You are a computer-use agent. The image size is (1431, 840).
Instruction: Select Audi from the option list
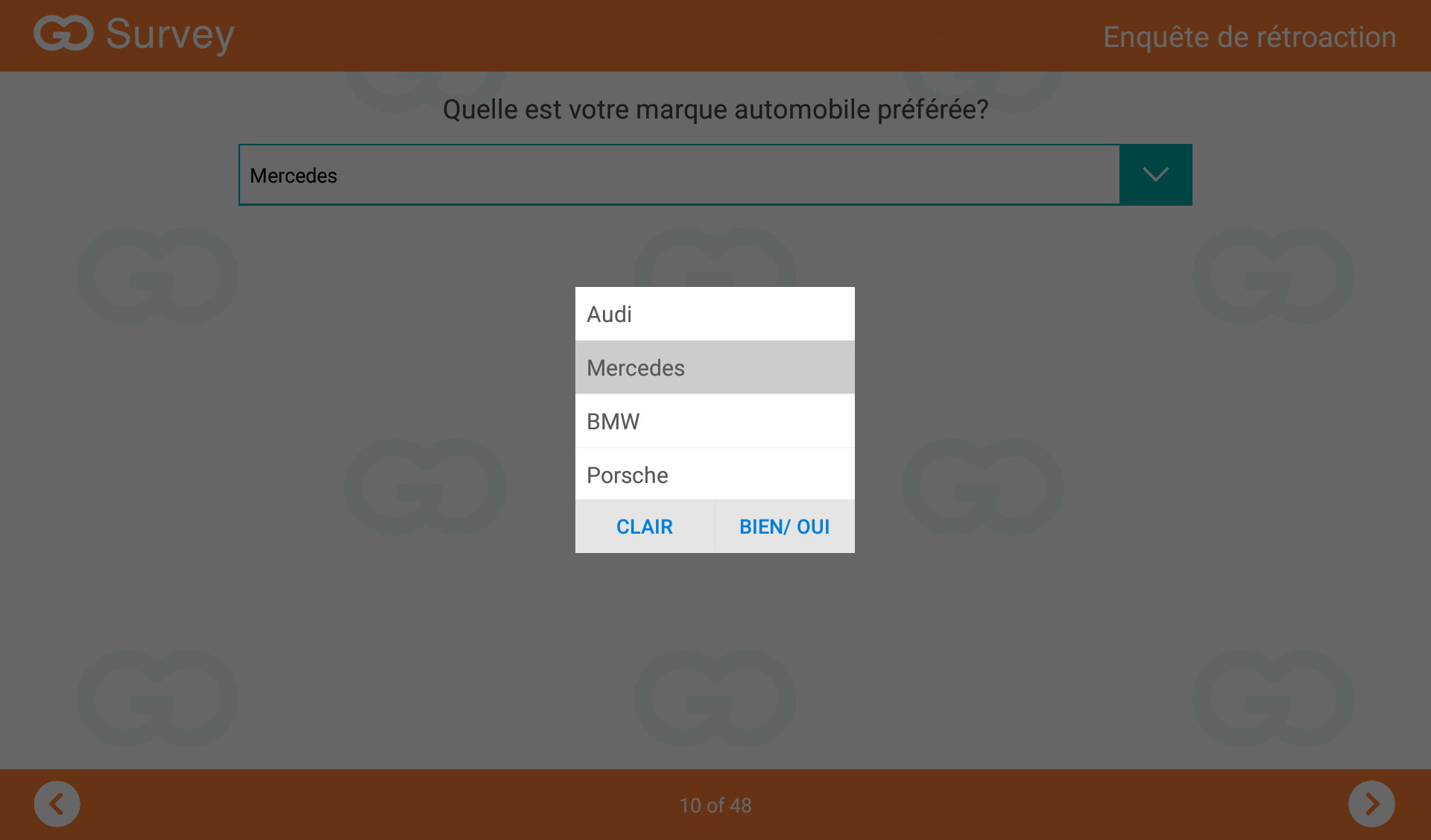pos(715,314)
